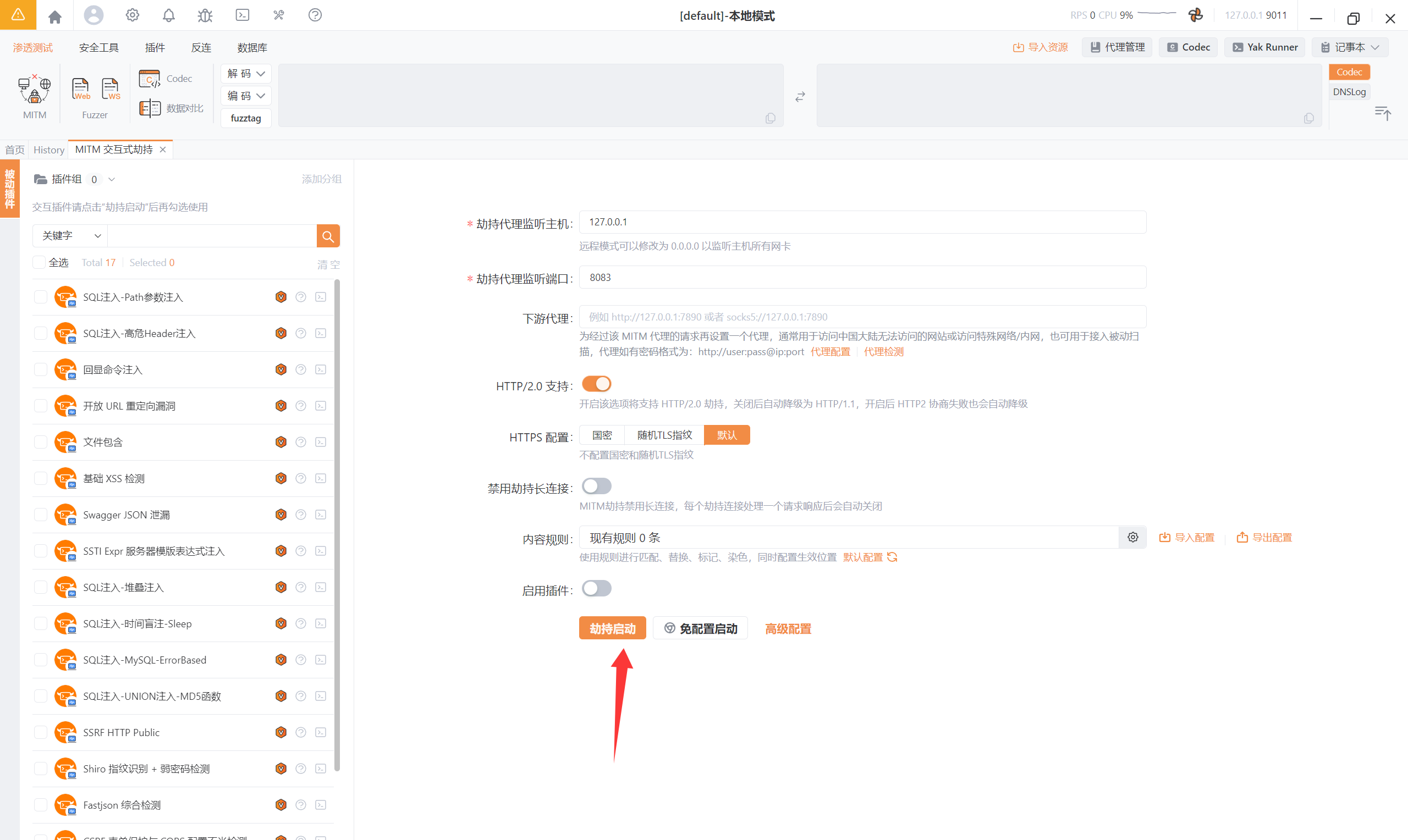Viewport: 1408px width, 840px height.
Task: Click the swap input/output arrows icon
Action: [x=800, y=97]
